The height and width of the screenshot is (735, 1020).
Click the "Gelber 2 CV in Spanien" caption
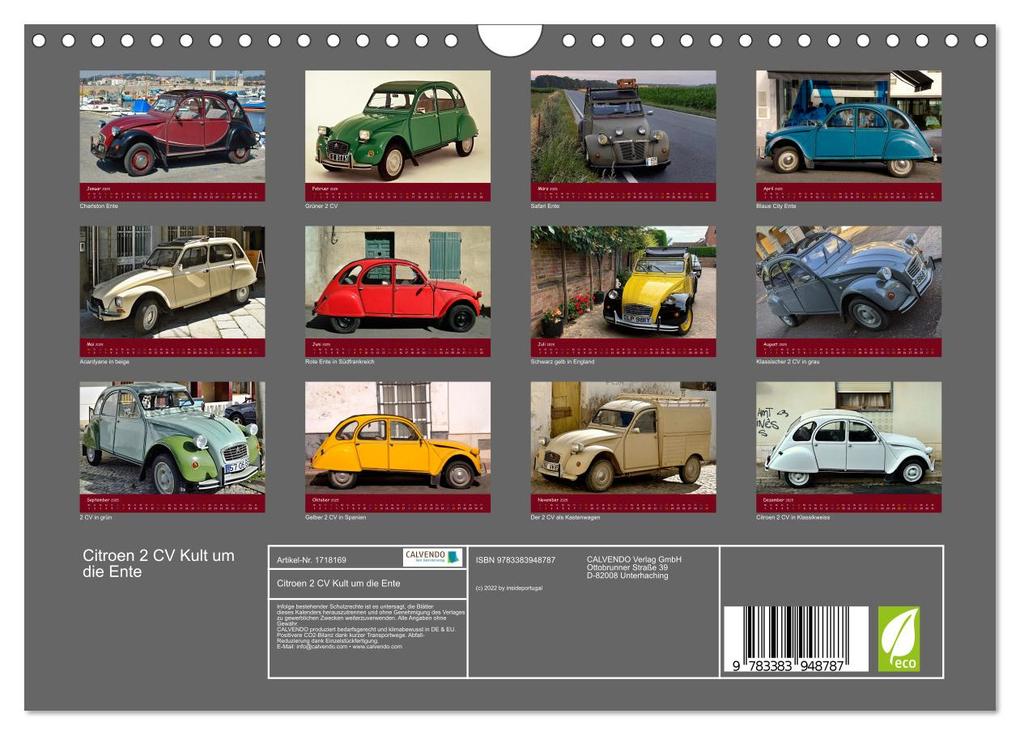tap(336, 518)
